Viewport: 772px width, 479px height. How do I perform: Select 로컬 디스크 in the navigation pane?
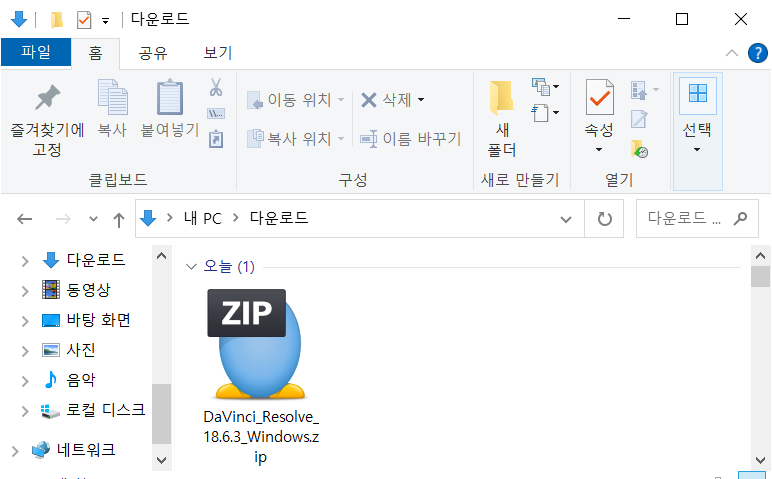(106, 410)
